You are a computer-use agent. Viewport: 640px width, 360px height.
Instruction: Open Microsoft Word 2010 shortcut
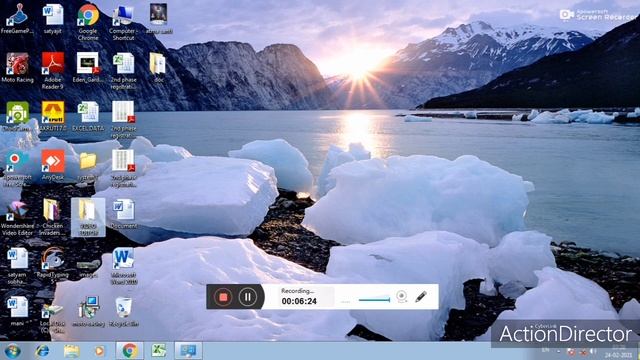(123, 266)
